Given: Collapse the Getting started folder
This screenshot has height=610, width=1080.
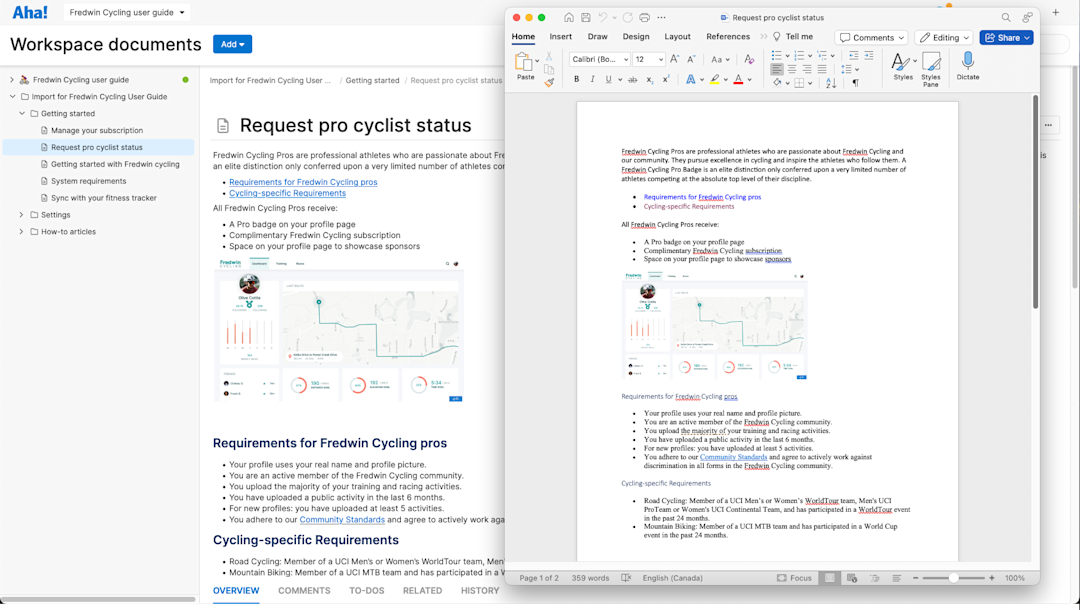Looking at the screenshot, I should click(x=22, y=113).
